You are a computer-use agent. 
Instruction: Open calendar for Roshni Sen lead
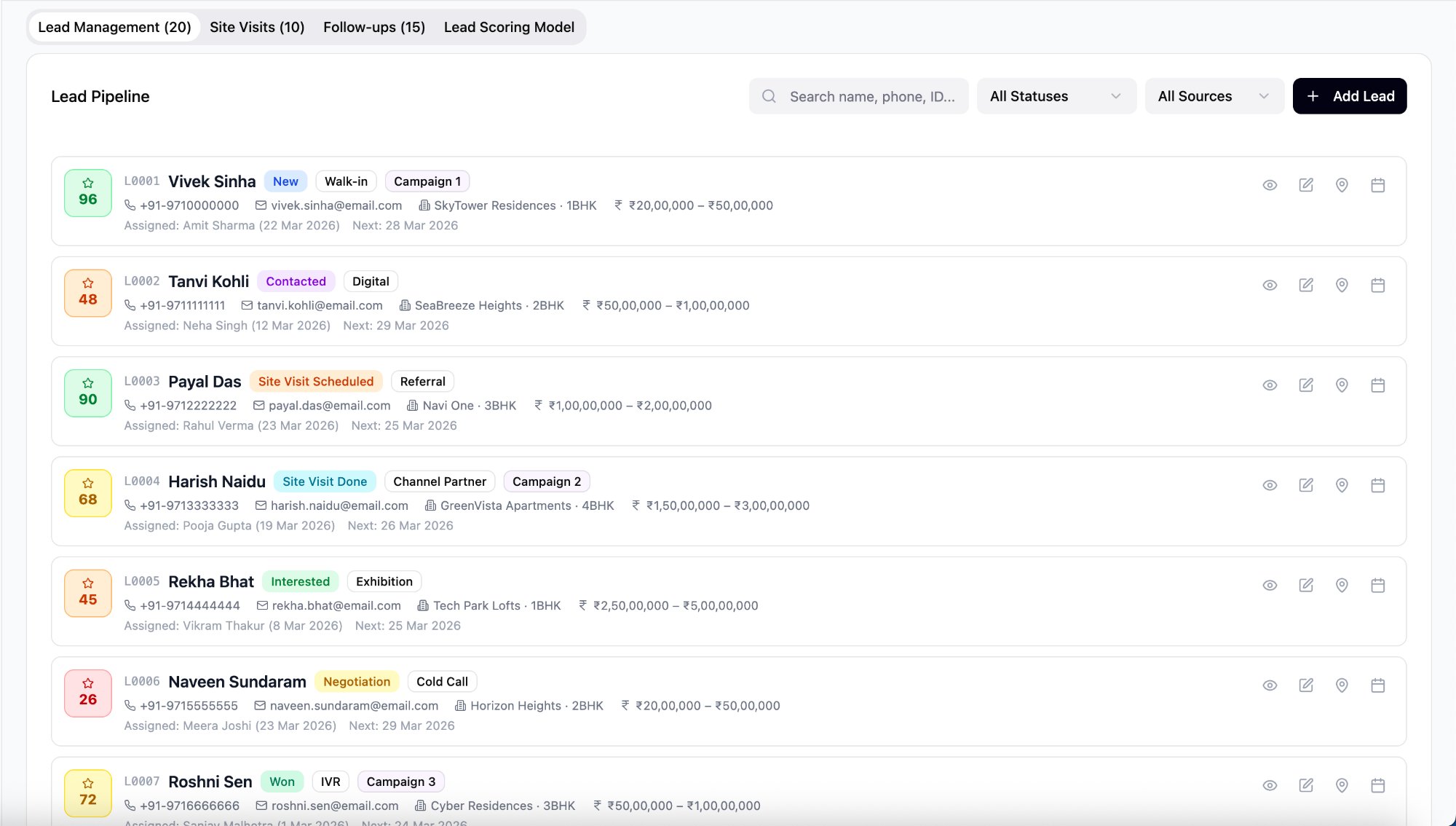pyautogui.click(x=1377, y=785)
